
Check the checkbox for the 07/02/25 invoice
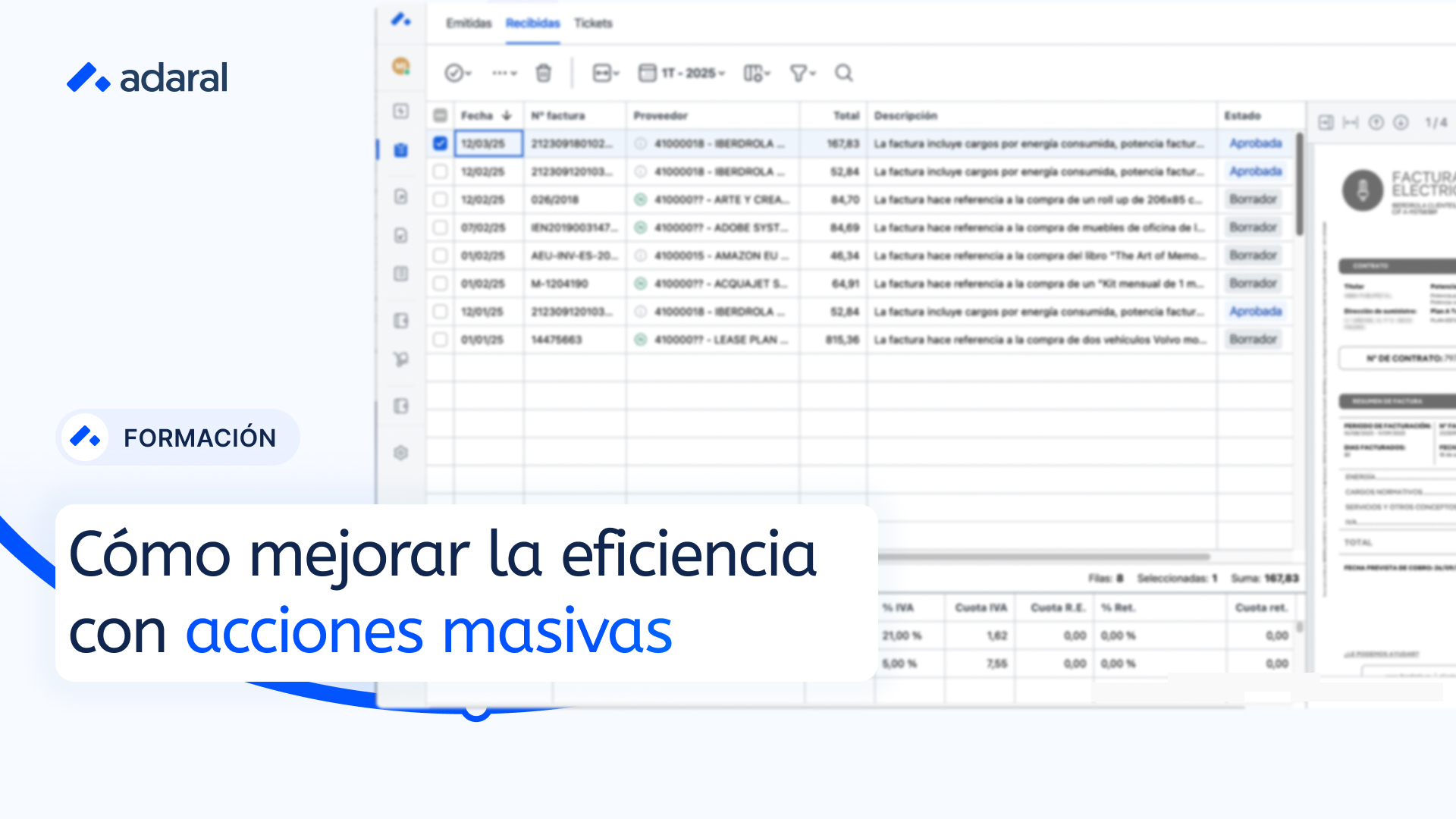point(440,227)
